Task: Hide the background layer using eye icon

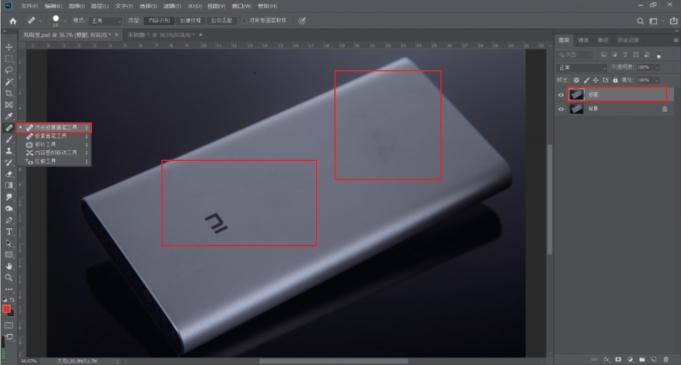Action: point(561,109)
